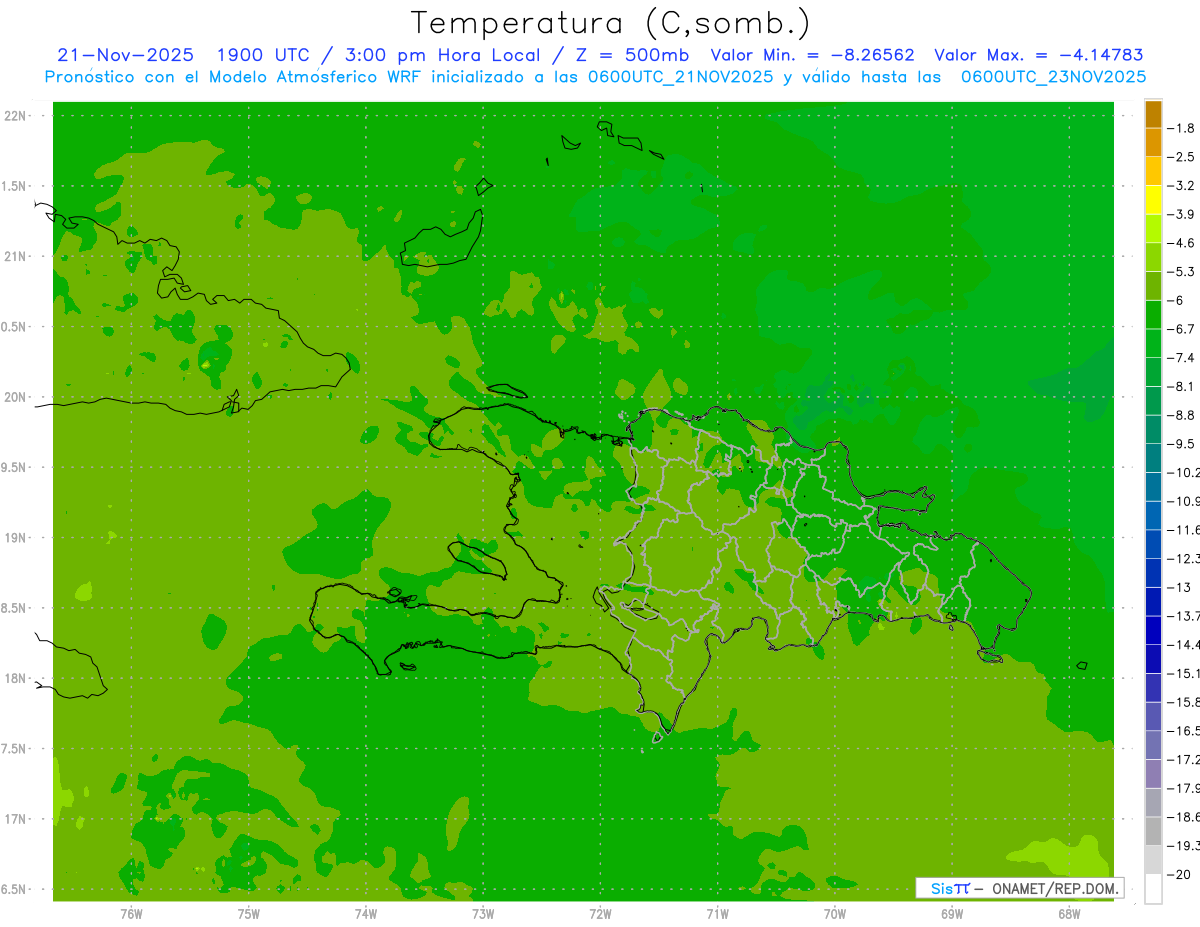Pick teal swatch between -9.5 and -10.2
The image size is (1200, 927).
[x=1153, y=458]
